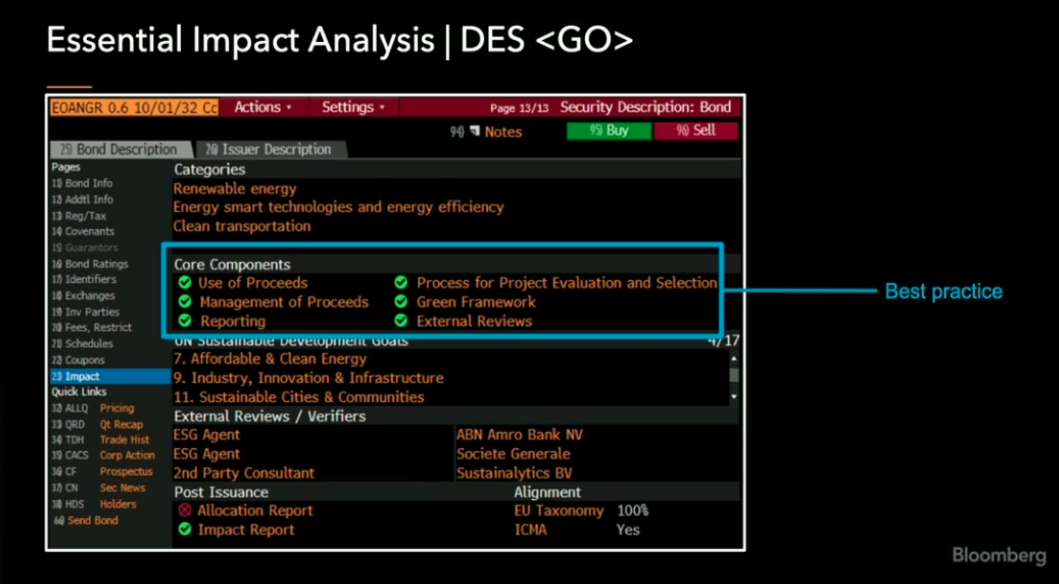
Task: Click the ABN Amro Bank NV verifier
Action: [519, 435]
